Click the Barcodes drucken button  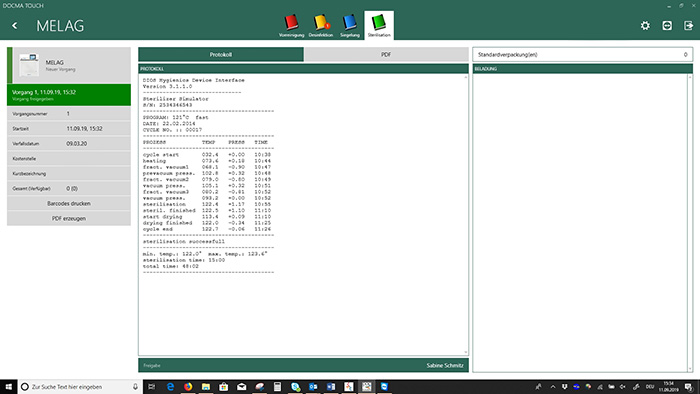69,203
